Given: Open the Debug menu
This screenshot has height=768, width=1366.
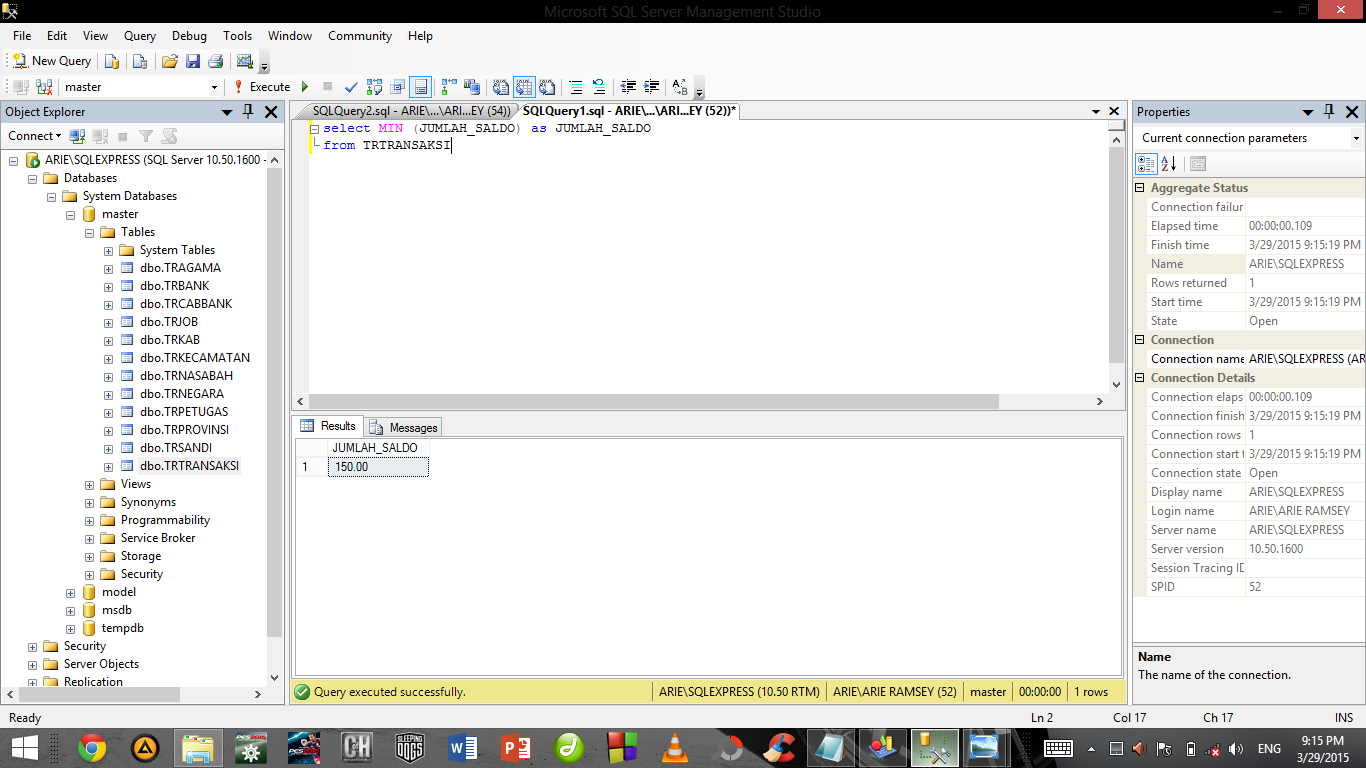Looking at the screenshot, I should (x=189, y=36).
